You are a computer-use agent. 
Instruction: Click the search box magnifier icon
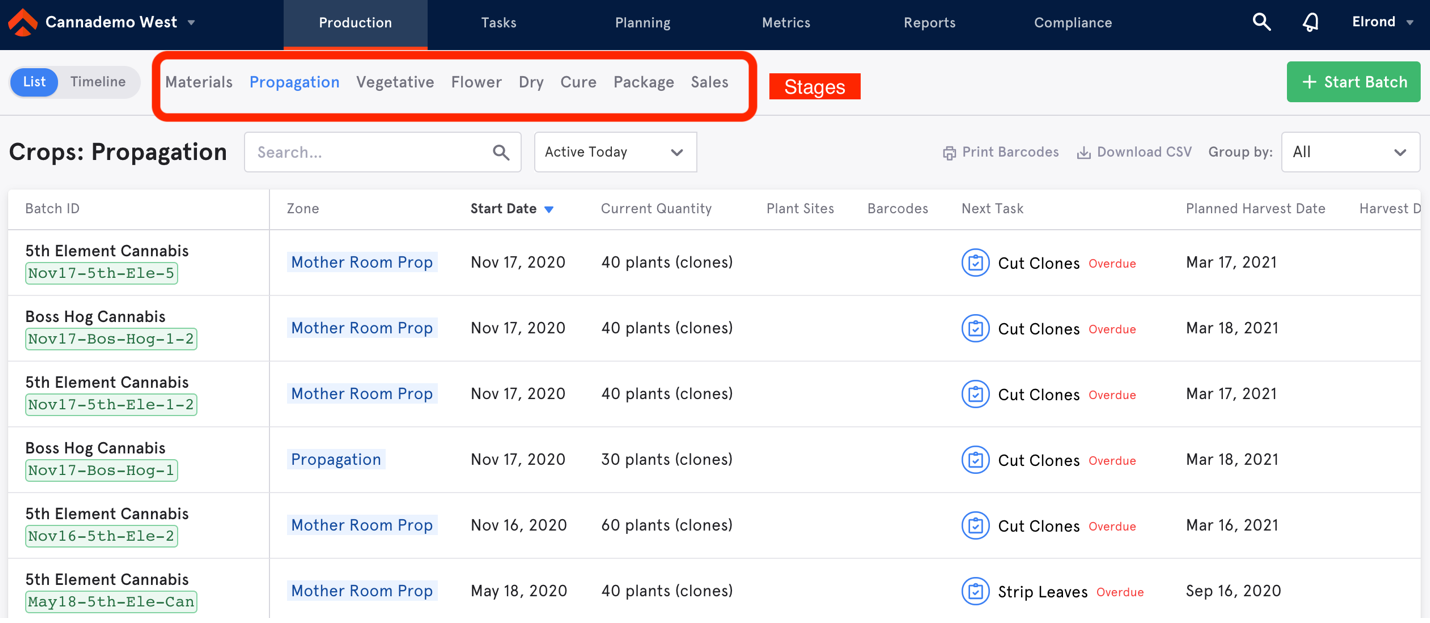coord(501,152)
